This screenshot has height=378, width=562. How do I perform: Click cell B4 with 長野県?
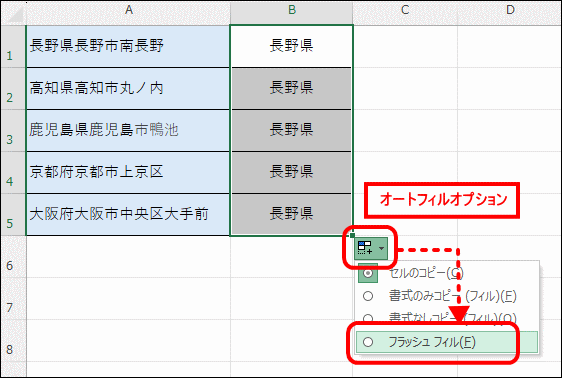pos(291,173)
